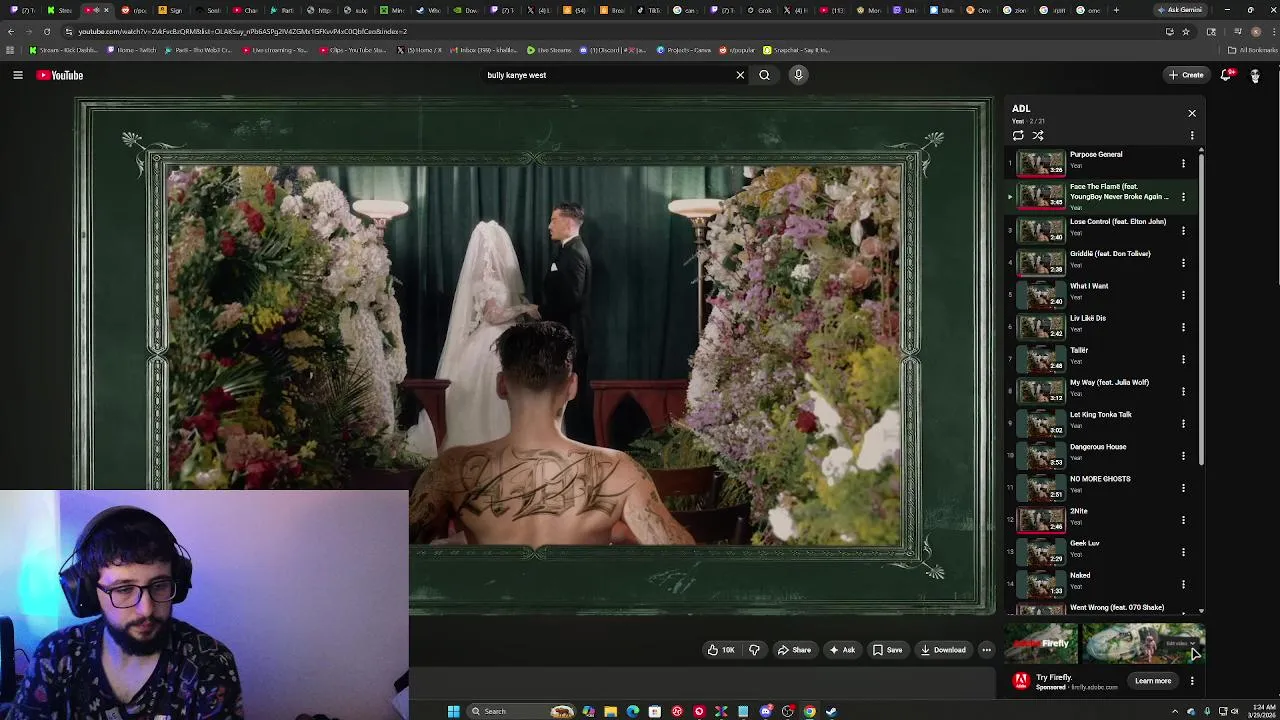Open options for 'Purpose General' track
This screenshot has height=720, width=1280.
click(x=1183, y=163)
